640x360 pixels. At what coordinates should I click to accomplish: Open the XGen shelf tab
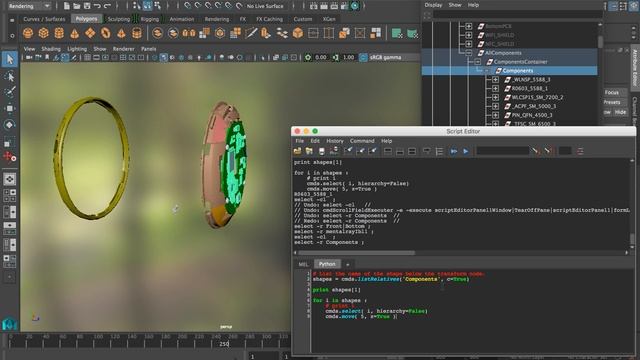point(329,19)
